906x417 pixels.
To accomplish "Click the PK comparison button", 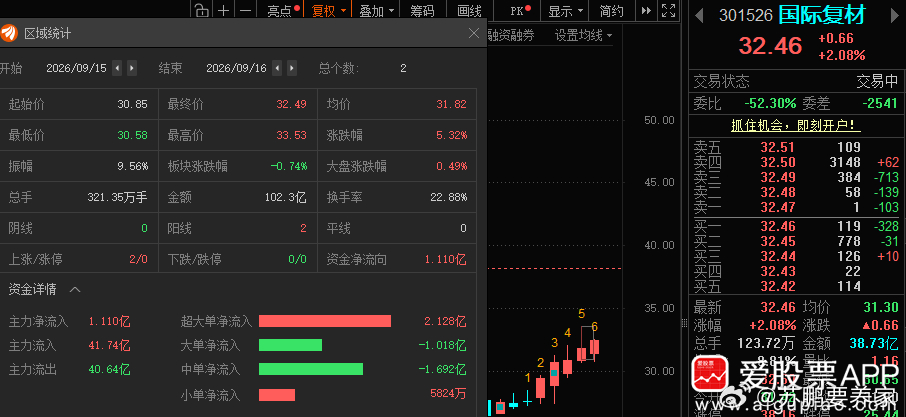I will coord(520,10).
